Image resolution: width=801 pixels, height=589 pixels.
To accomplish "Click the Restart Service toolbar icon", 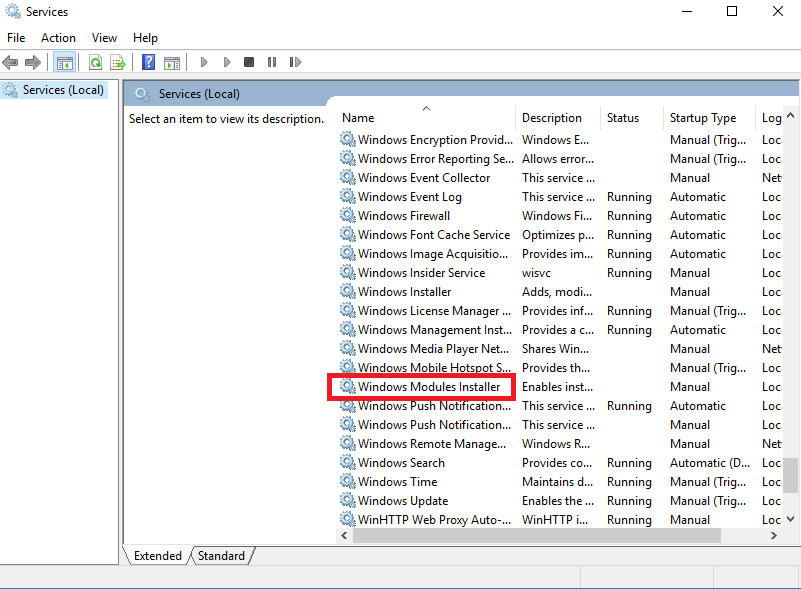I will point(295,63).
